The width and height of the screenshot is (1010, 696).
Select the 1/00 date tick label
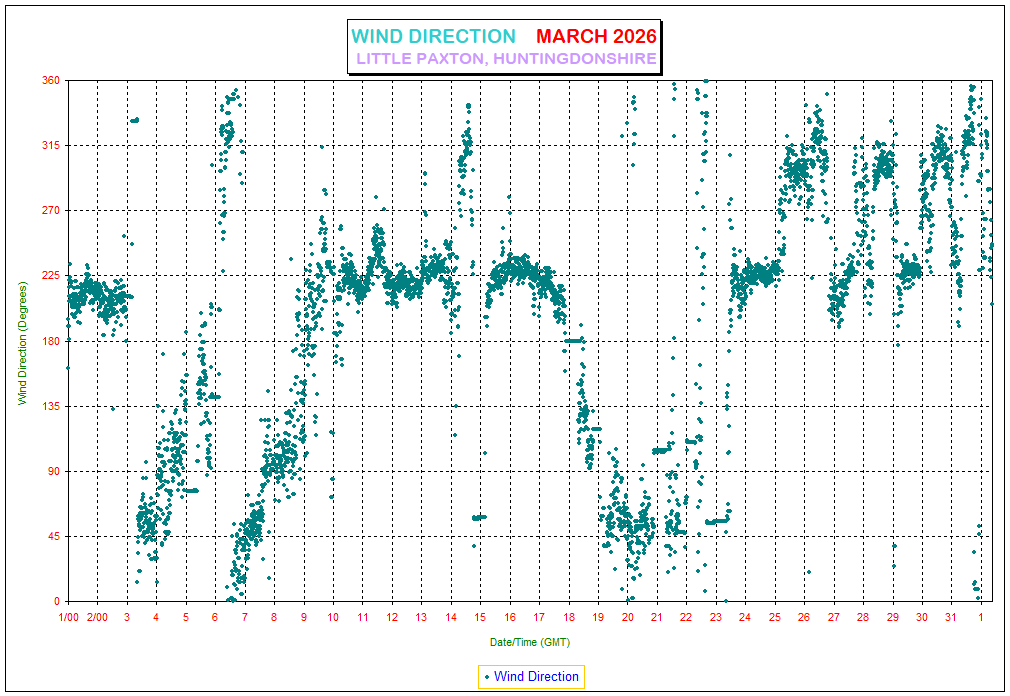click(69, 618)
